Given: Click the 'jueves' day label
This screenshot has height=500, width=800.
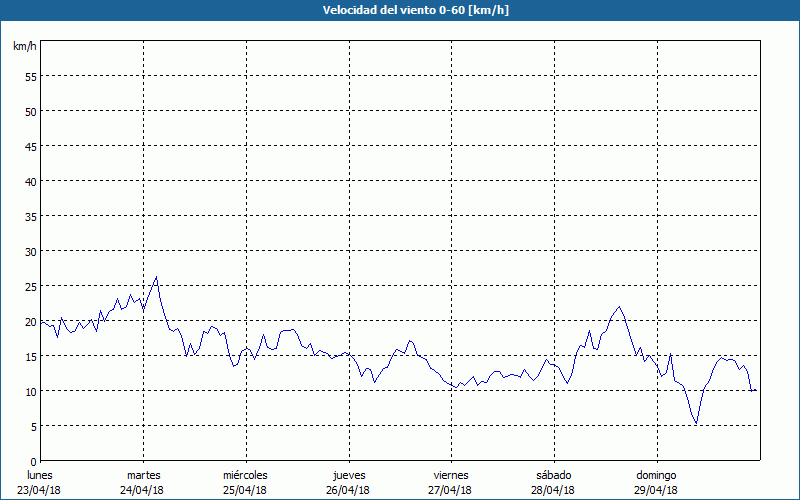Looking at the screenshot, I should tap(348, 475).
